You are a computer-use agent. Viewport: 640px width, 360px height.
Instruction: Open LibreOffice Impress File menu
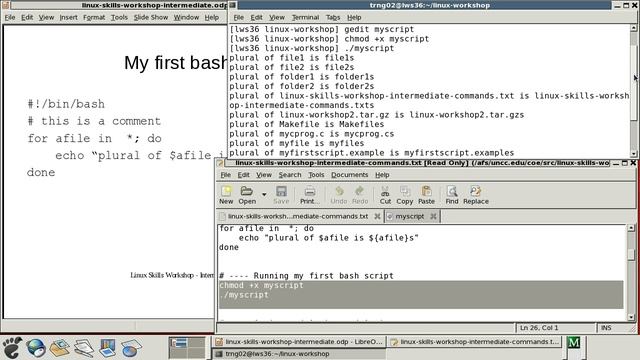click(10, 18)
